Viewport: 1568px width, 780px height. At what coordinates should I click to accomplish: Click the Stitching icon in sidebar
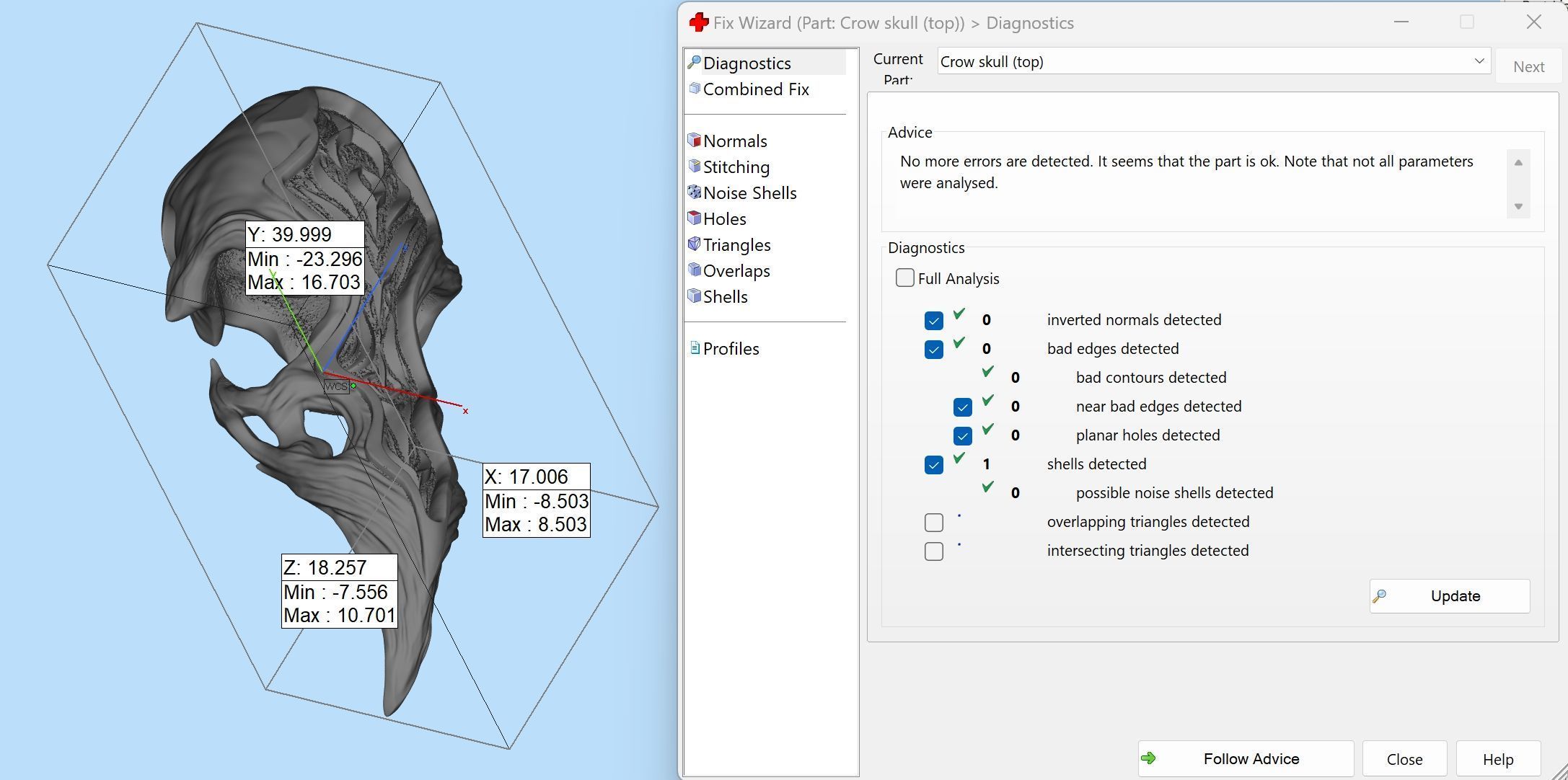point(695,166)
